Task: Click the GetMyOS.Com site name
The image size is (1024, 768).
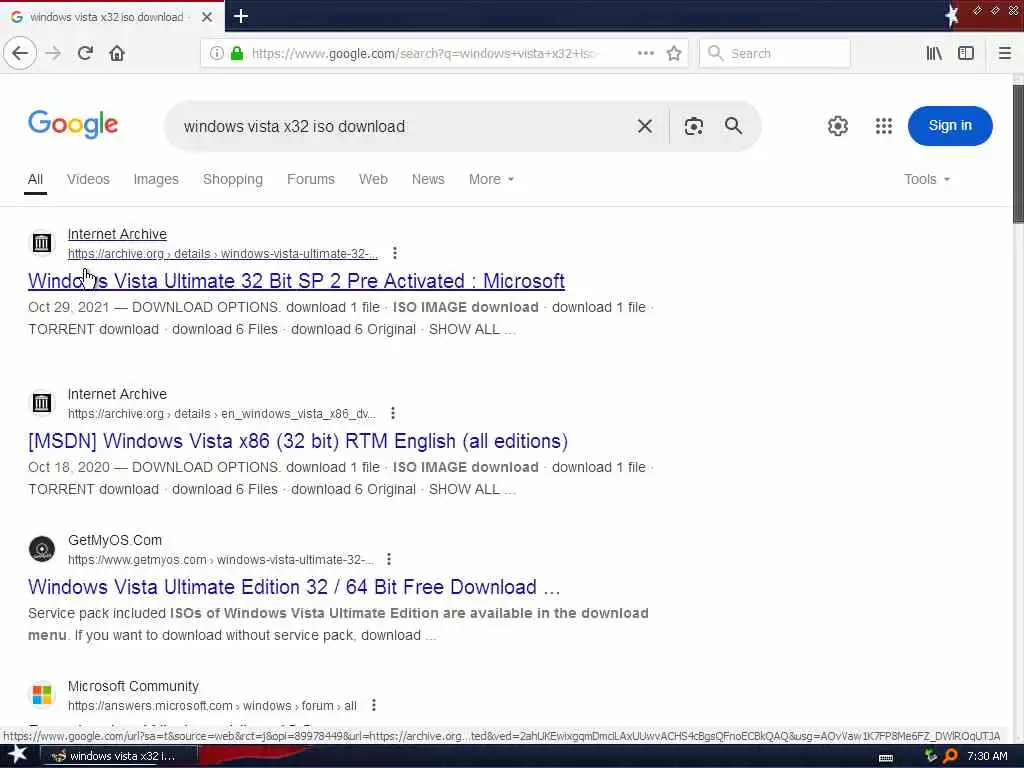Action: click(x=115, y=540)
